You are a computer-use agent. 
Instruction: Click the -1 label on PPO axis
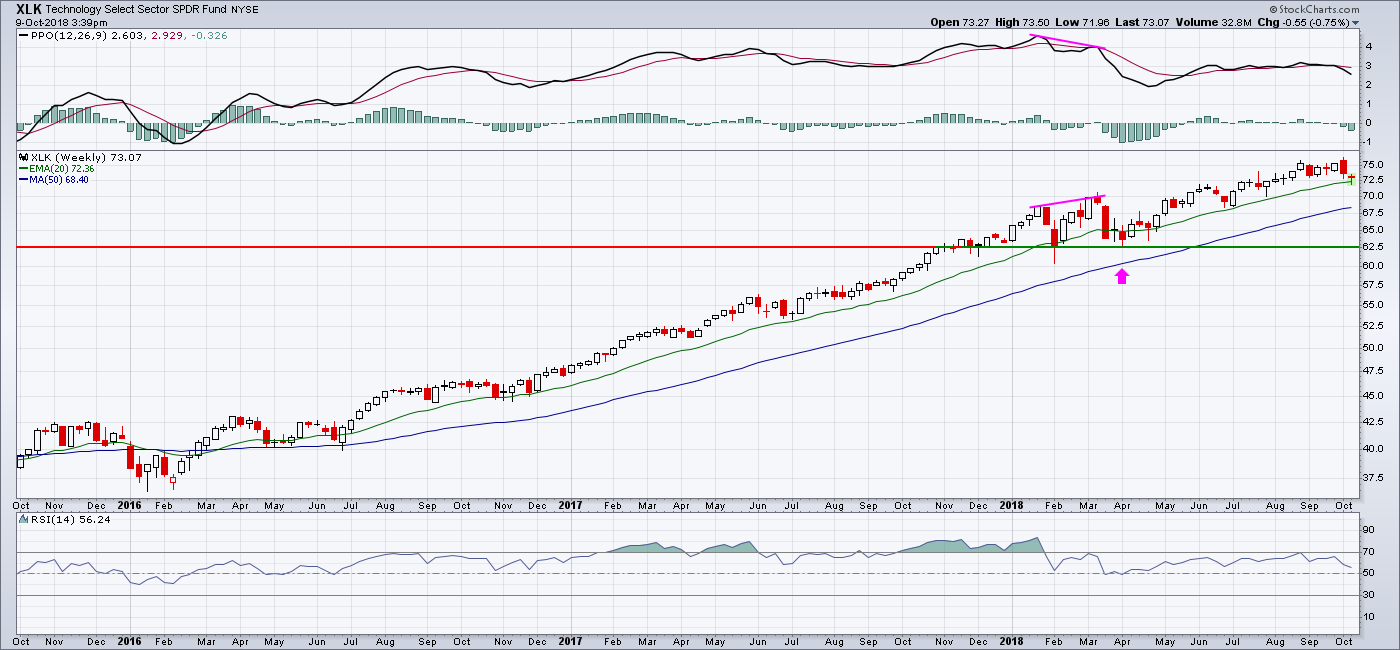(x=1368, y=142)
